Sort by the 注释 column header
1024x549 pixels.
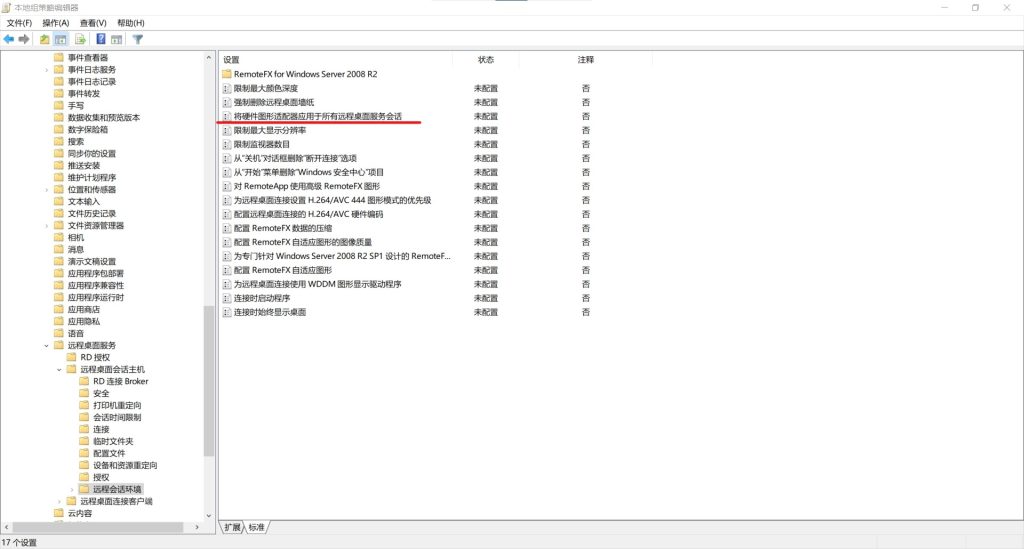coord(586,59)
